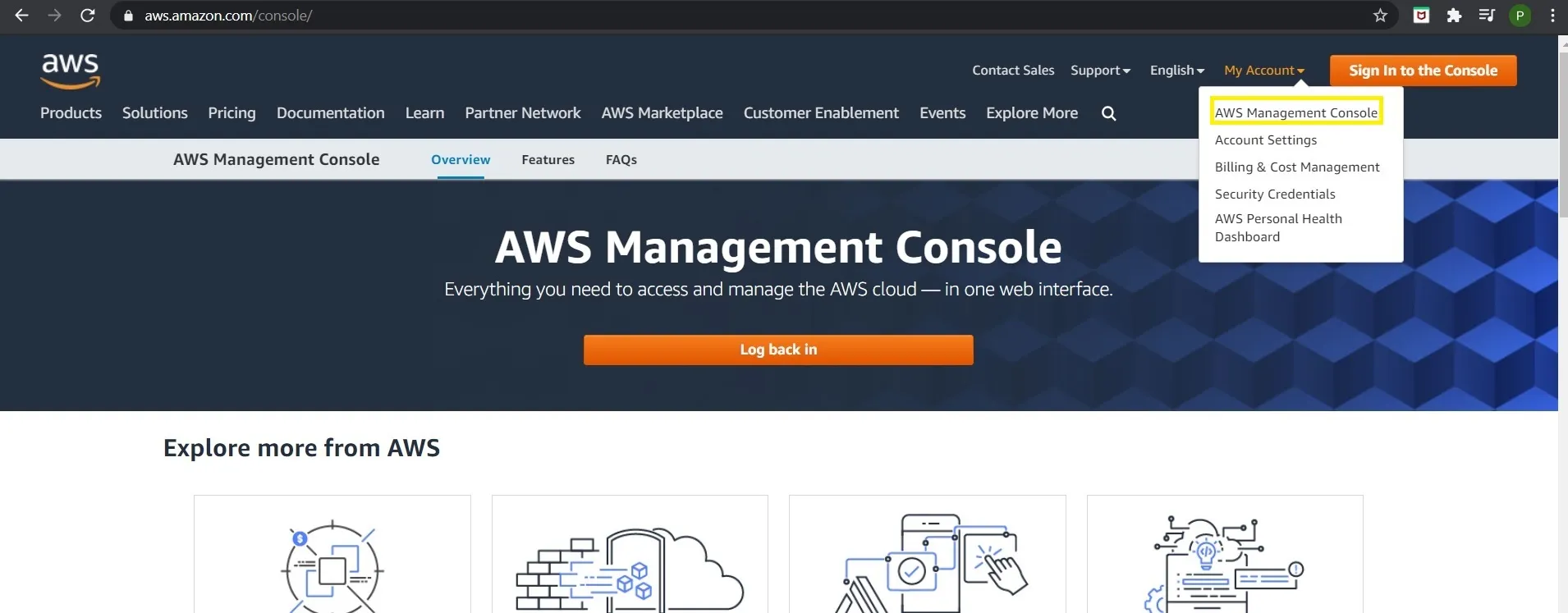Bookmark this page with the star icon
The image size is (1568, 613).
[x=1380, y=16]
